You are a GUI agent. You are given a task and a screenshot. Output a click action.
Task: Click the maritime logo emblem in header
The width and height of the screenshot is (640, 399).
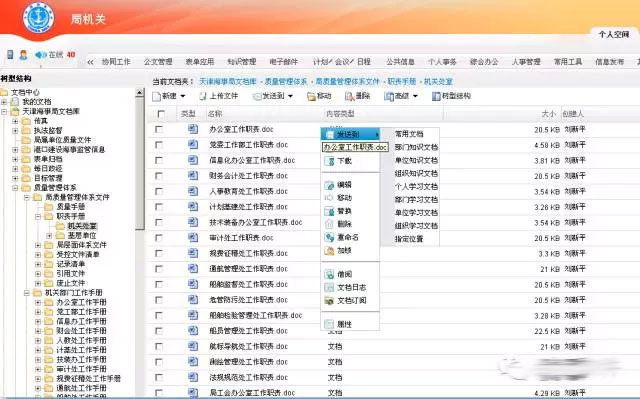click(x=38, y=18)
